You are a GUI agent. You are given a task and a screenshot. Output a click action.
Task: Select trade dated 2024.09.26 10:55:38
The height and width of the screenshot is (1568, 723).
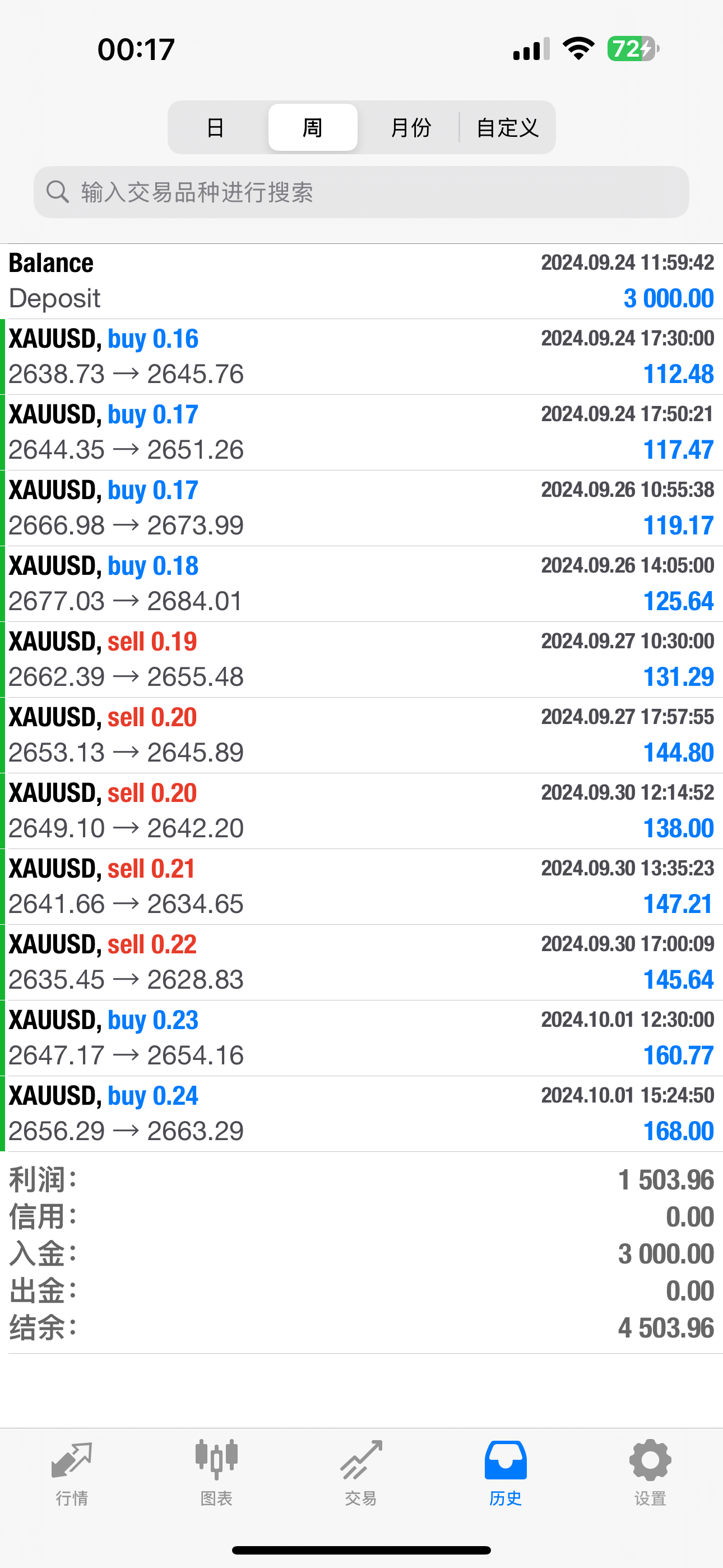[x=361, y=508]
